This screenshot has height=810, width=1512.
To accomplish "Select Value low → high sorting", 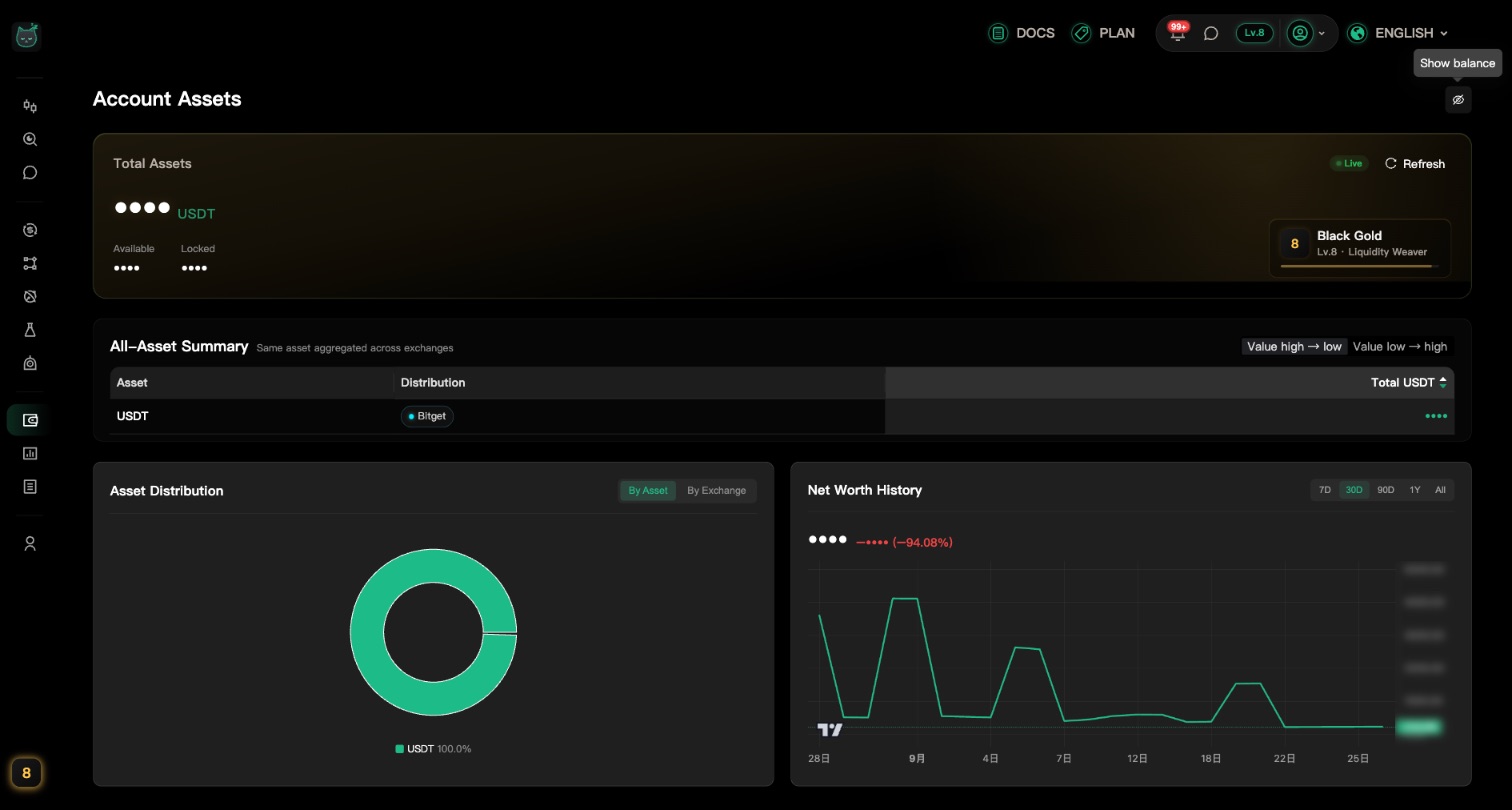I will [1400, 346].
